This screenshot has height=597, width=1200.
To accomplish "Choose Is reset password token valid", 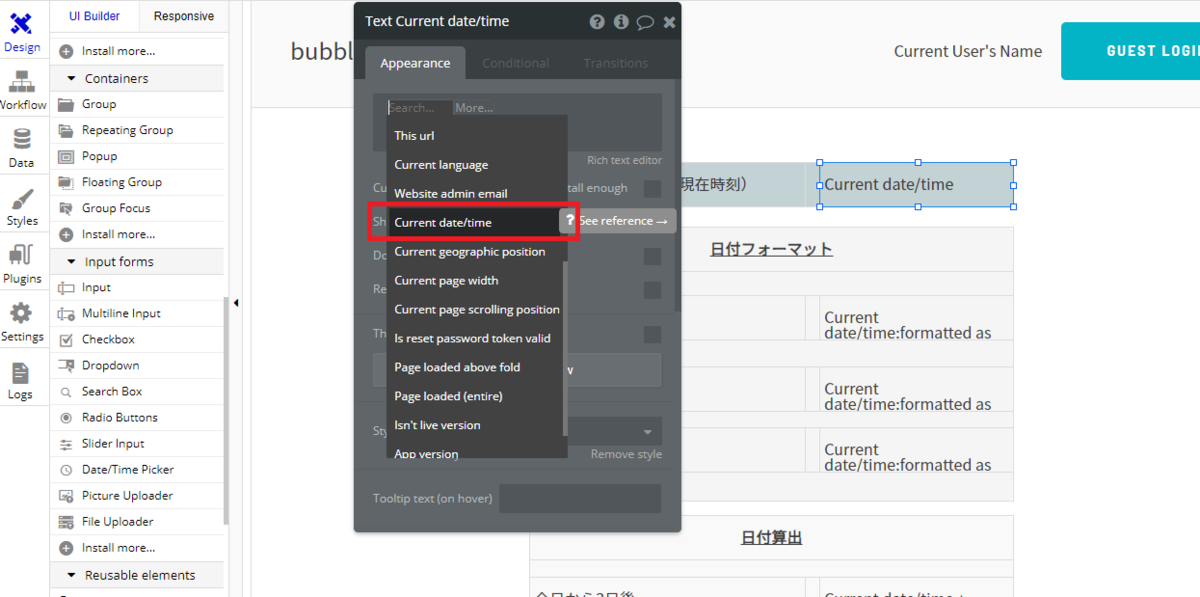I will [474, 338].
